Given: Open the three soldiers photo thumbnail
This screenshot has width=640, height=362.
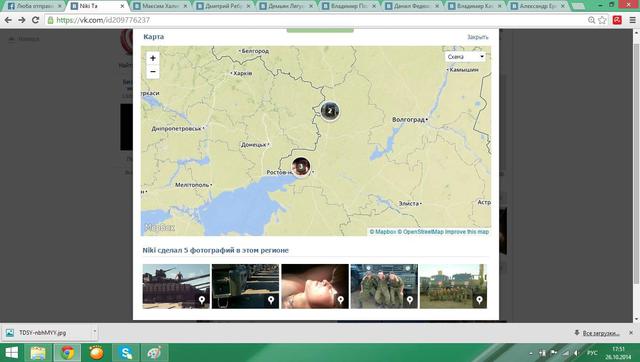Looking at the screenshot, I should pos(384,286).
